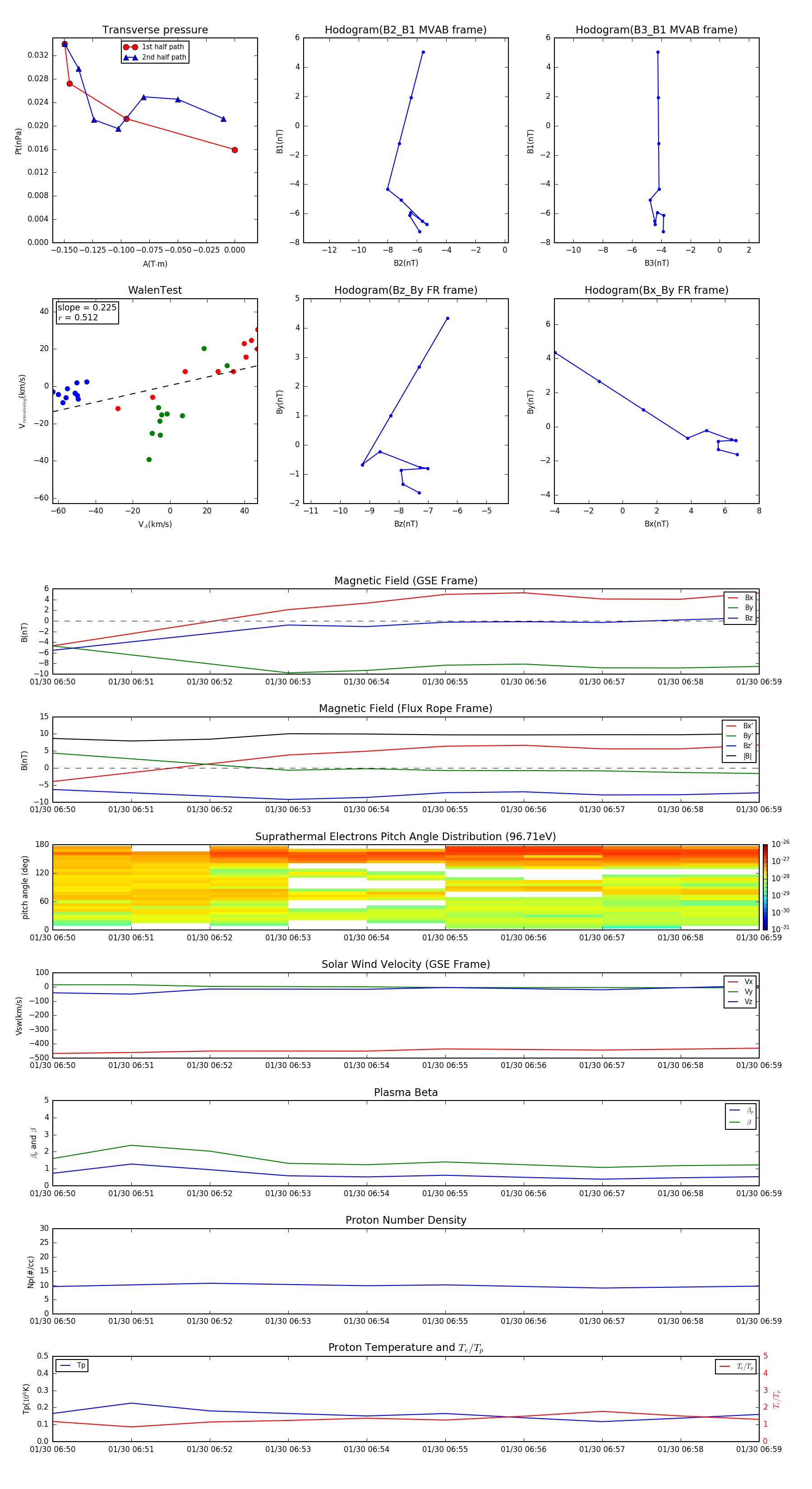Click the 'Bx' legend entry in GSE panel
This screenshot has width=812, height=1489.
coord(740,598)
